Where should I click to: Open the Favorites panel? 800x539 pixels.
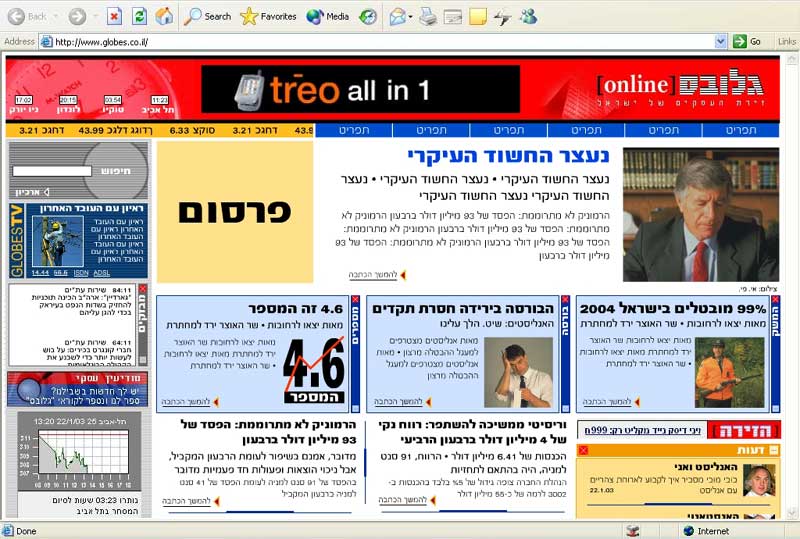[268, 17]
